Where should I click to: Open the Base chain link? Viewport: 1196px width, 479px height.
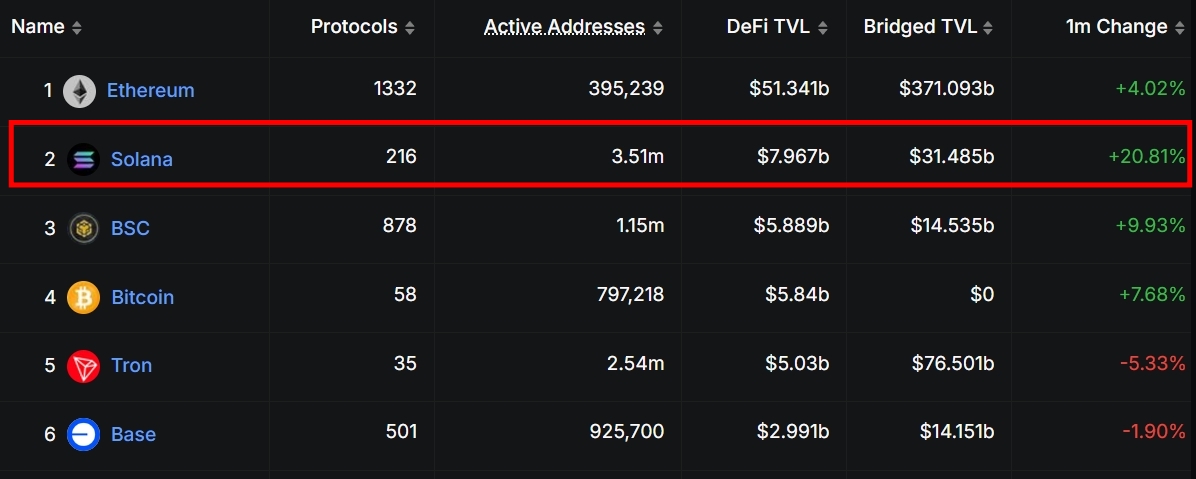pyautogui.click(x=133, y=434)
